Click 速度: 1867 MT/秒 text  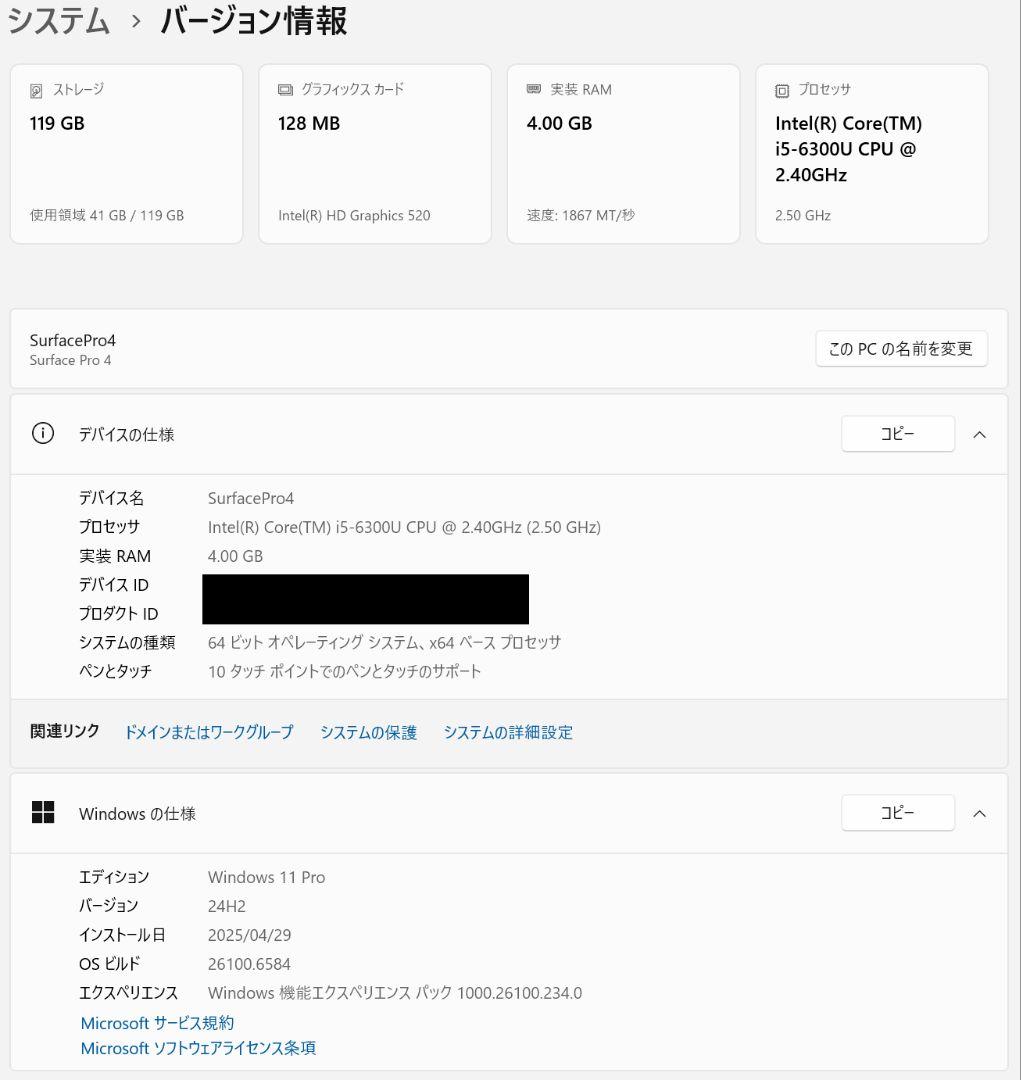click(581, 215)
